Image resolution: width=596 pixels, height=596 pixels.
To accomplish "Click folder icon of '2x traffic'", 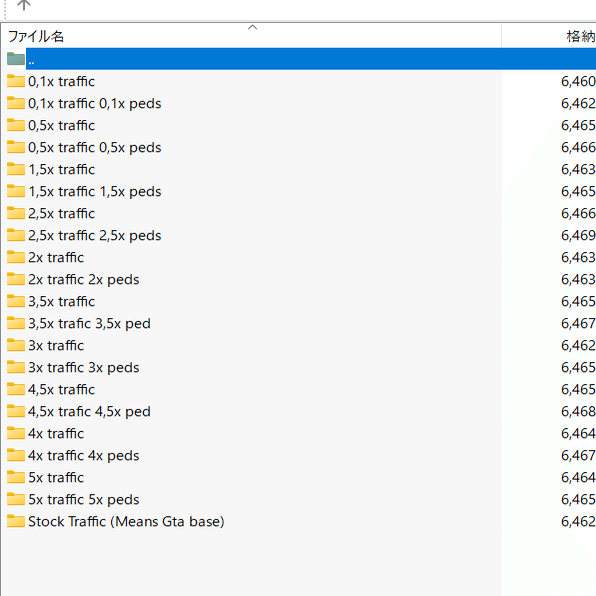I will click(x=16, y=257).
